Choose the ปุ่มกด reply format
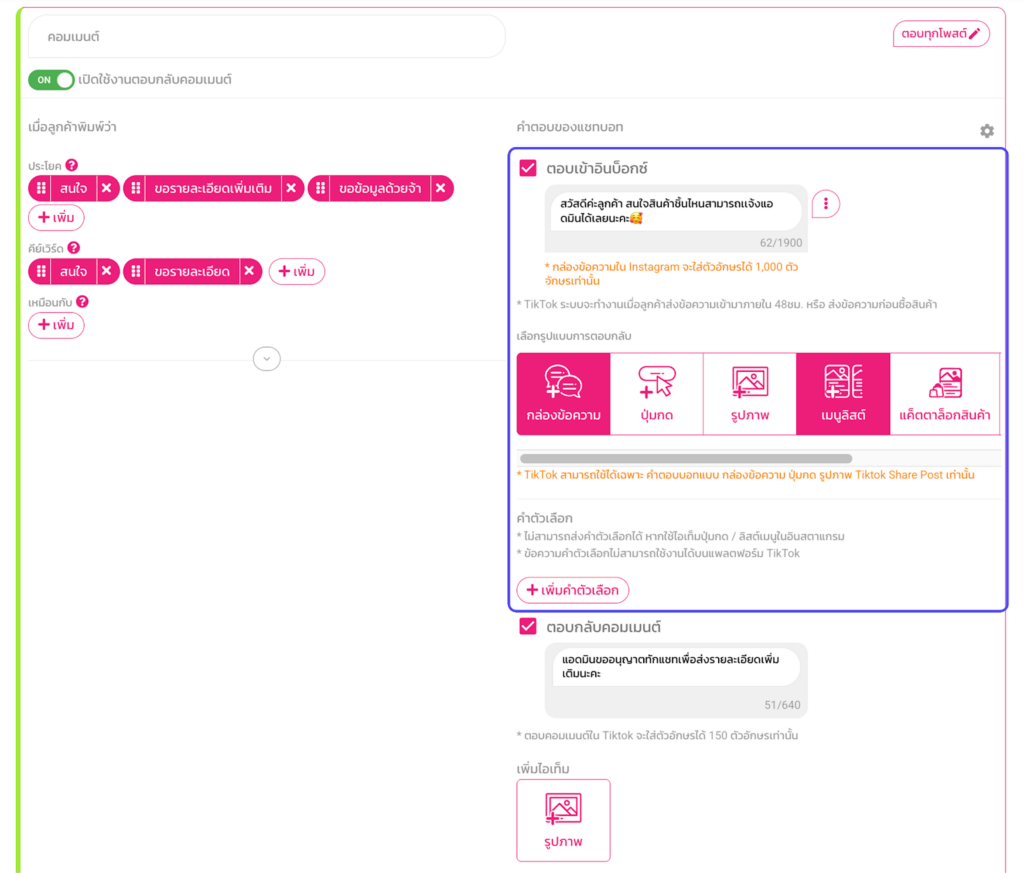 (x=656, y=394)
